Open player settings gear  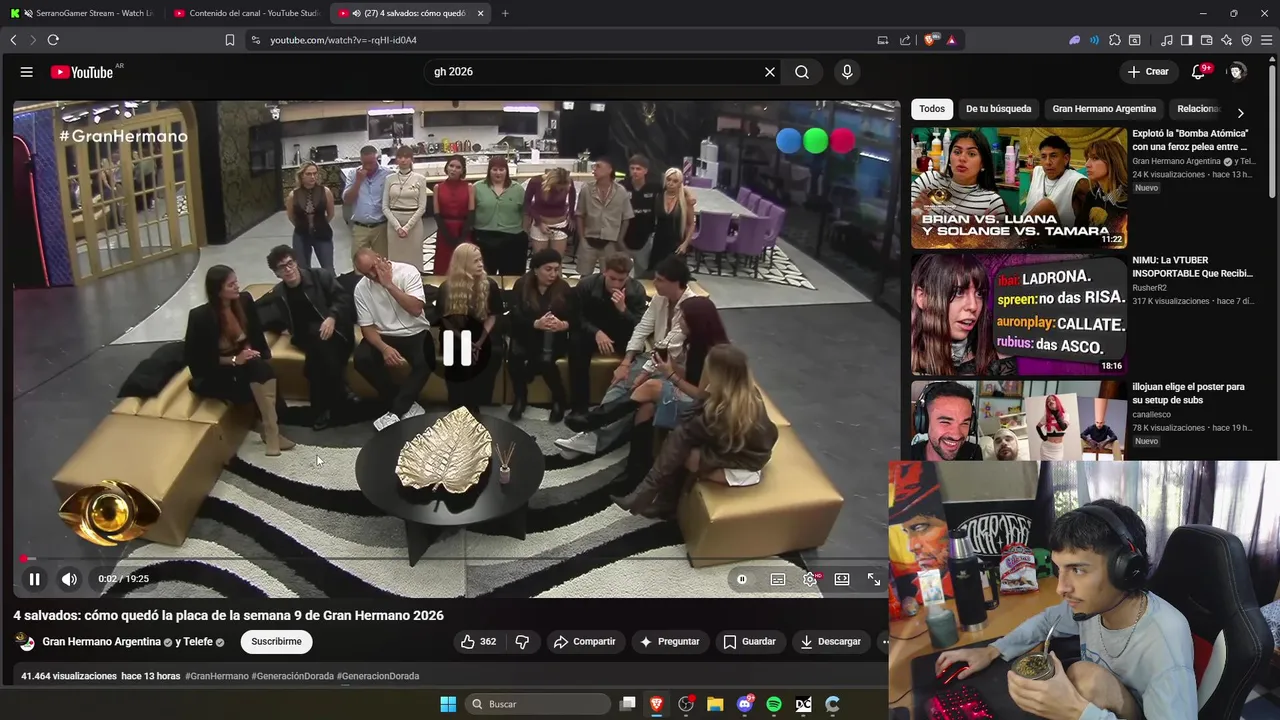810,579
